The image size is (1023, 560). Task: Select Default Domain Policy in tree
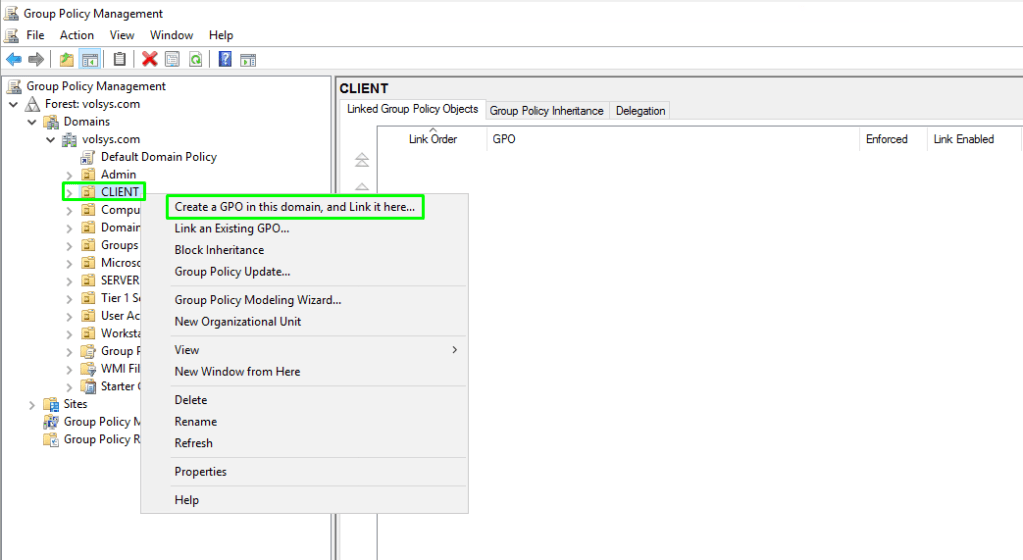click(158, 157)
